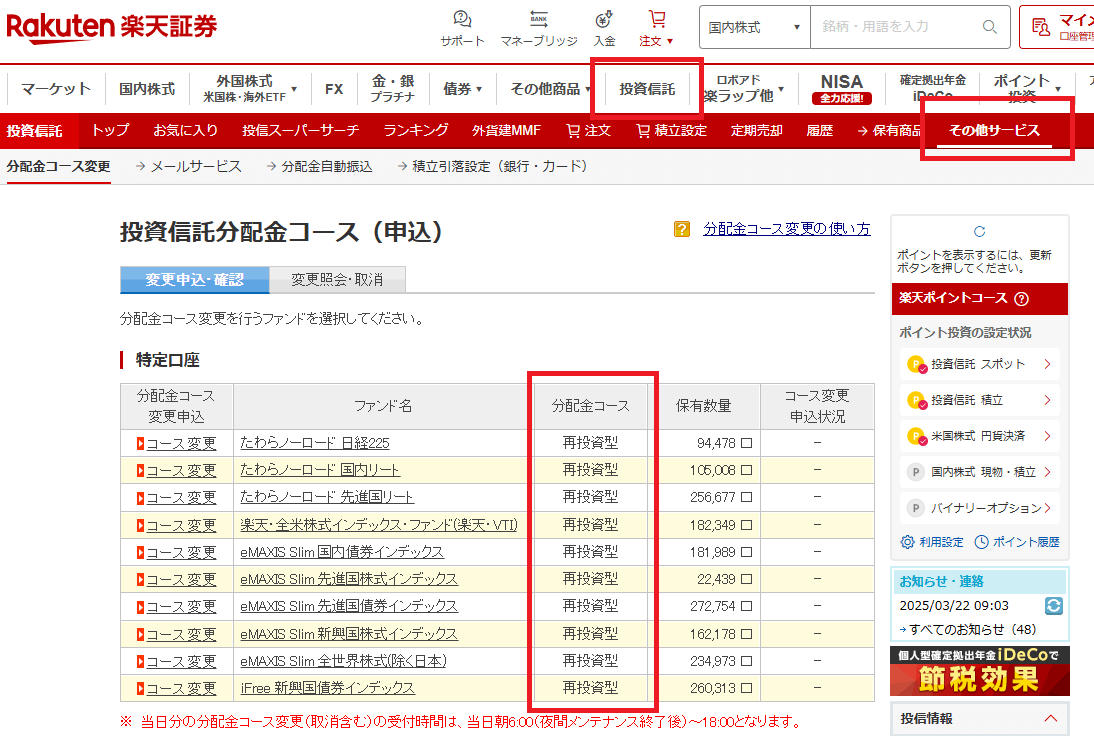Click コース変更 for eMAXIS Slim 全世界株式(除く日本)

tap(181, 661)
